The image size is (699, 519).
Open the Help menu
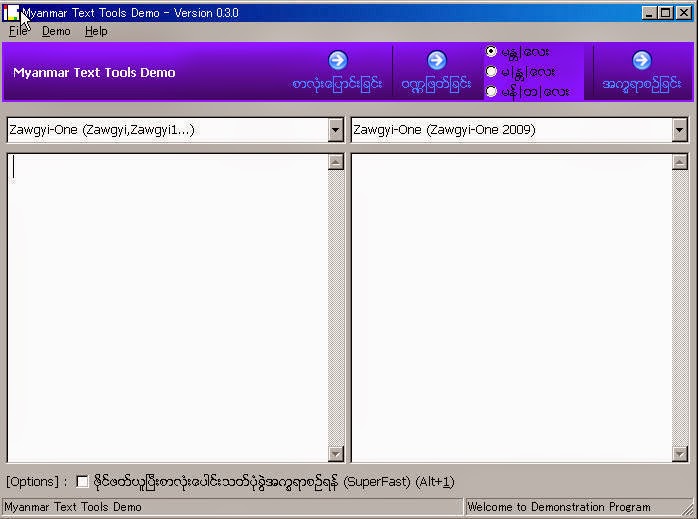96,31
